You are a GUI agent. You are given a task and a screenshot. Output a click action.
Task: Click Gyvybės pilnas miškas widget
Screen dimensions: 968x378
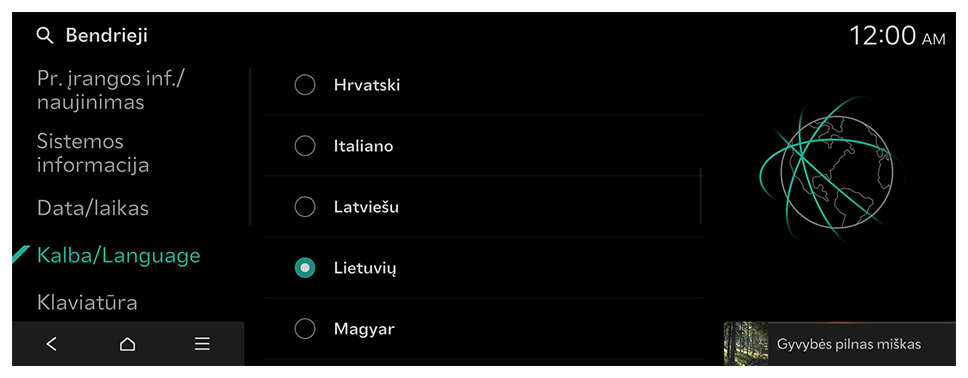[840, 343]
